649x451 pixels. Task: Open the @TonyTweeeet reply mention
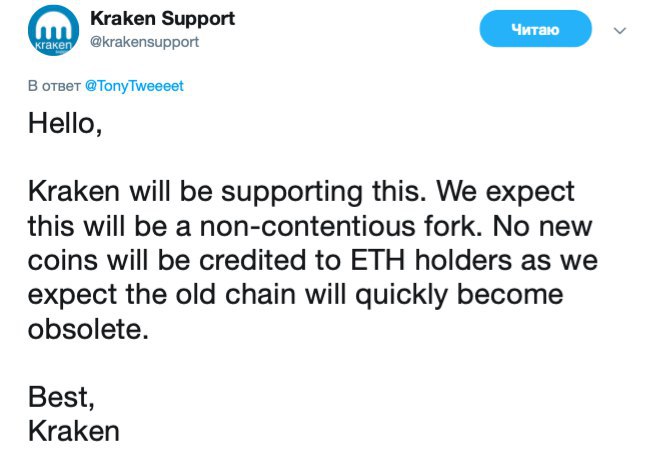(x=135, y=86)
